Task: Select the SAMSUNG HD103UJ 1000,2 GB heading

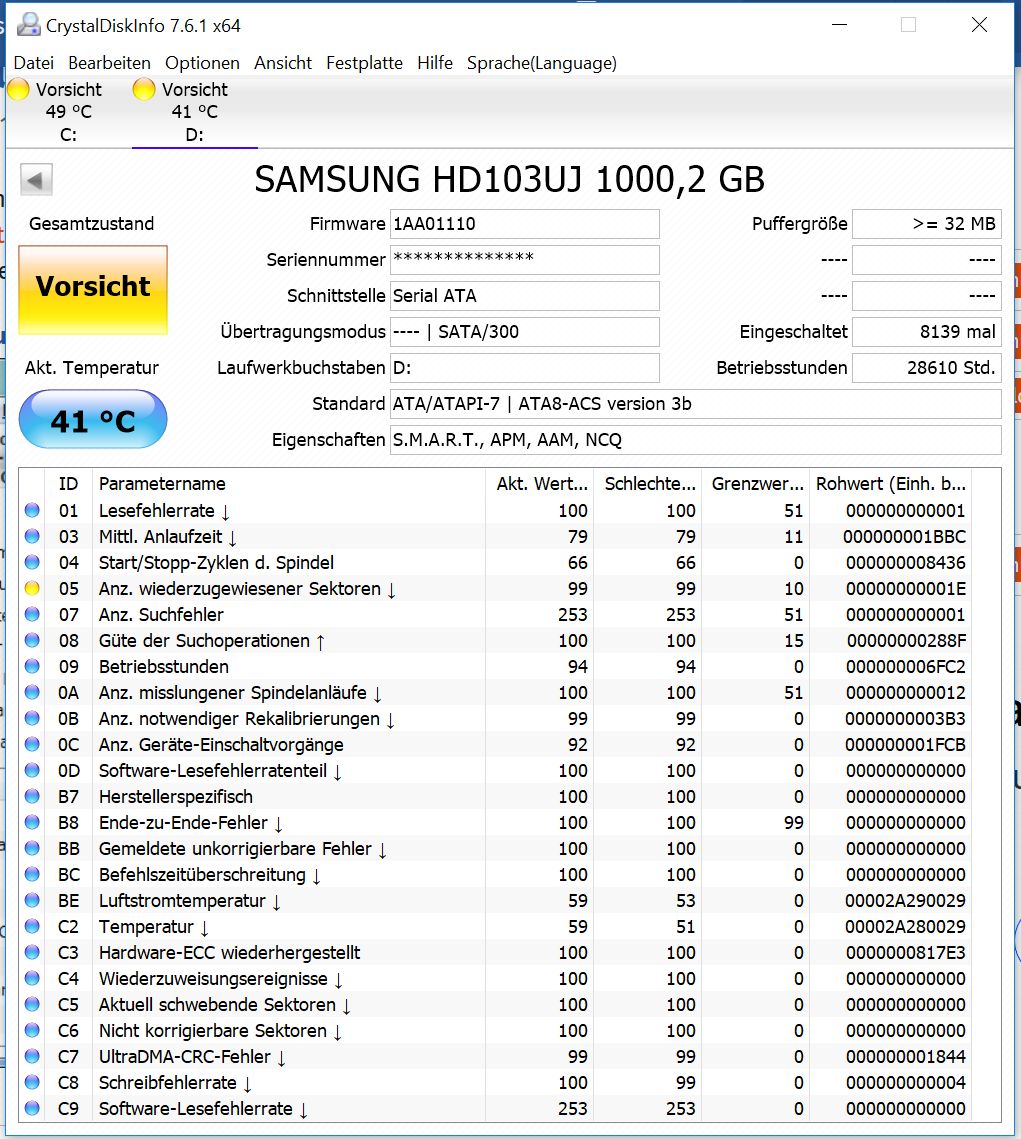Action: tap(510, 179)
